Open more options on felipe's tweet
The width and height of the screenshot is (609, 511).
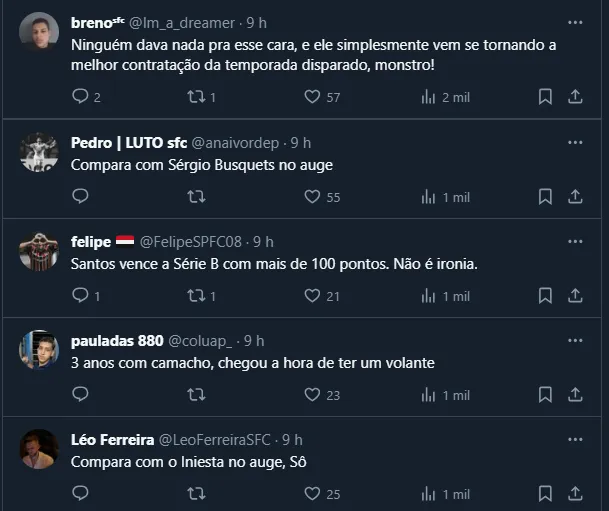pos(575,242)
